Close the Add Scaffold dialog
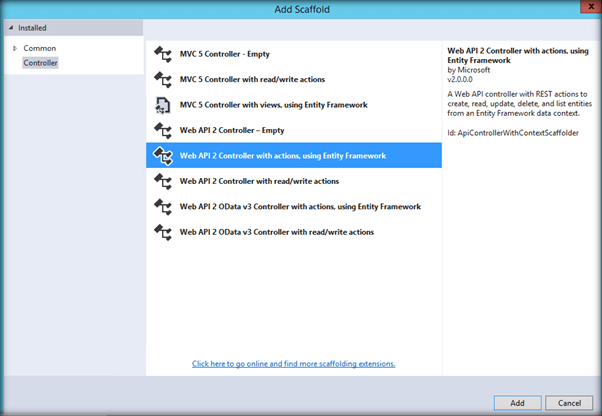Image resolution: width=602 pixels, height=416 pixels. click(590, 7)
